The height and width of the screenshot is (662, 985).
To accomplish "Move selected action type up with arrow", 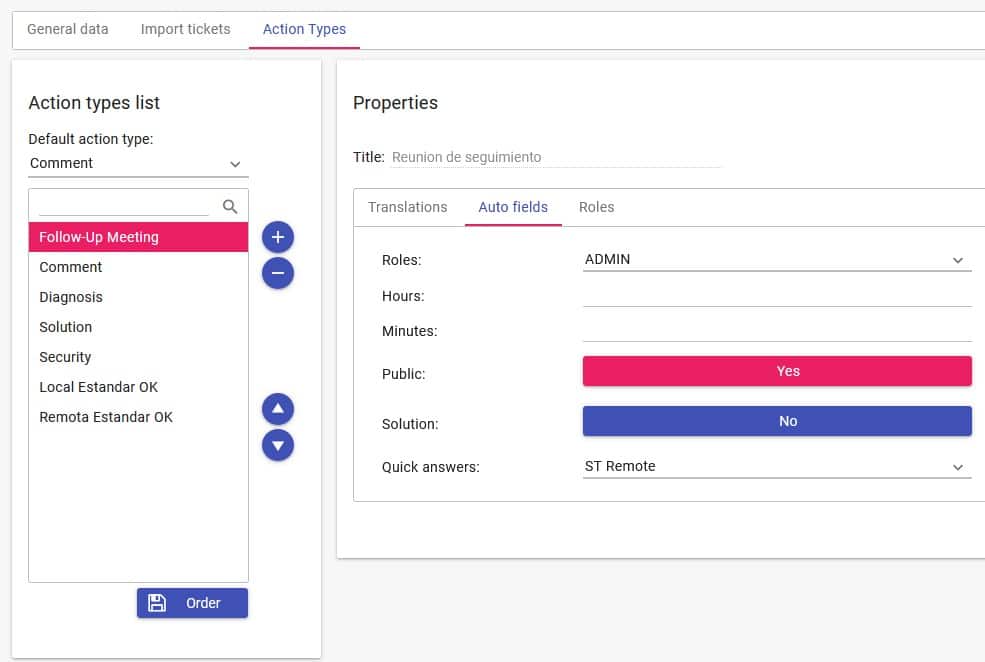I will (278, 409).
